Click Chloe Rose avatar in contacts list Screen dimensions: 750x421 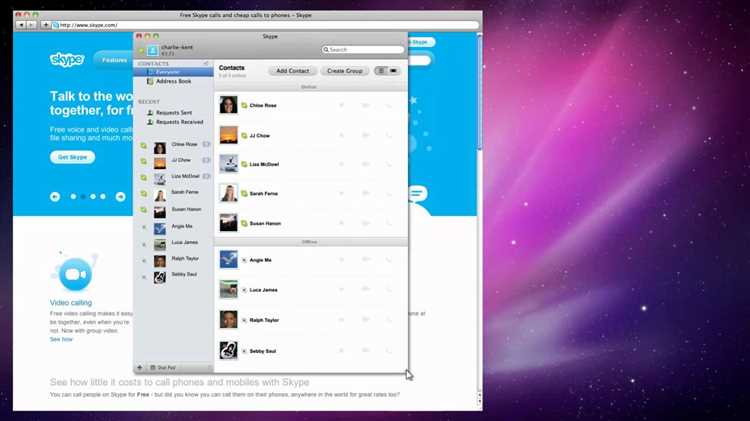pos(229,105)
